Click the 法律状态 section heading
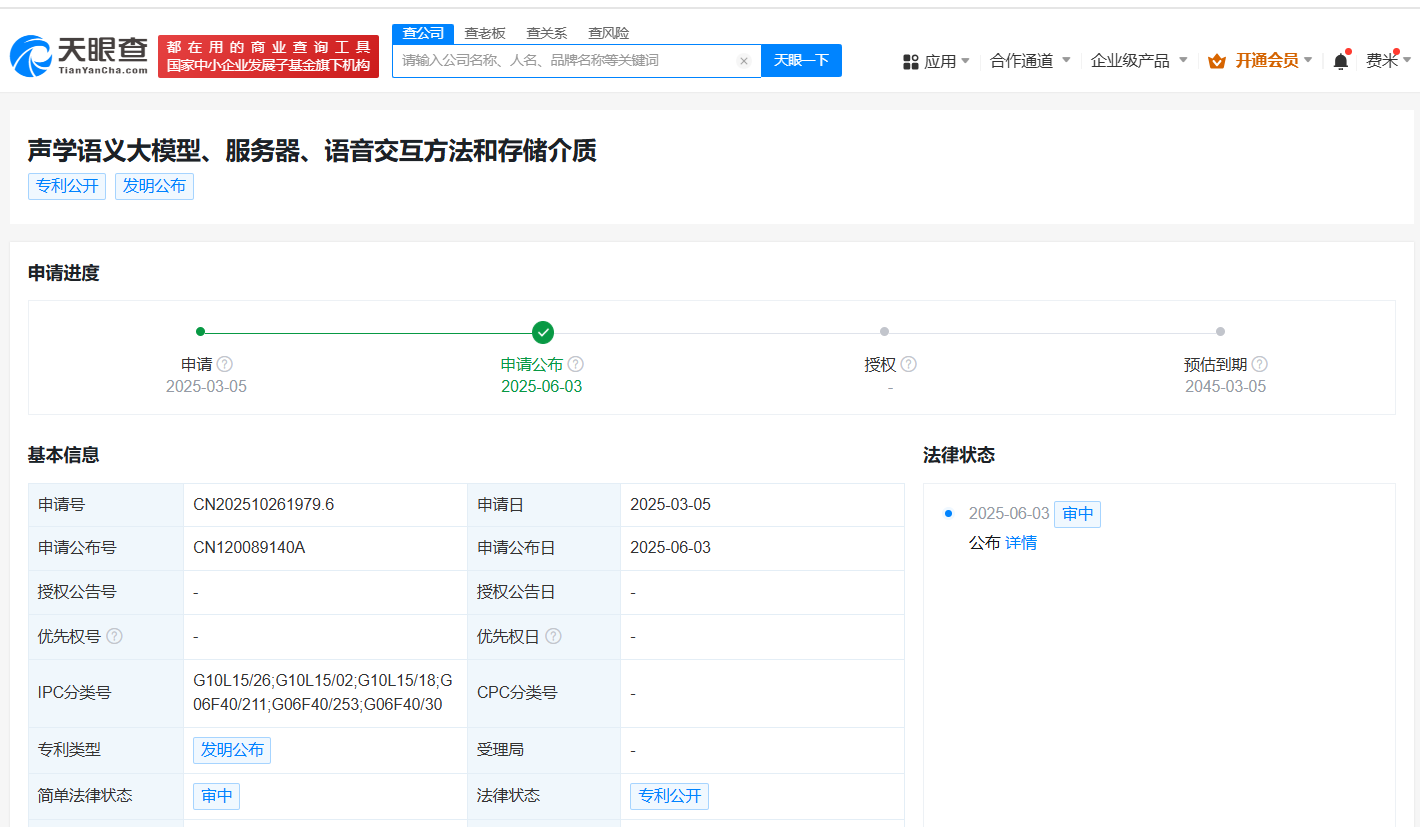 pyautogui.click(x=959, y=455)
